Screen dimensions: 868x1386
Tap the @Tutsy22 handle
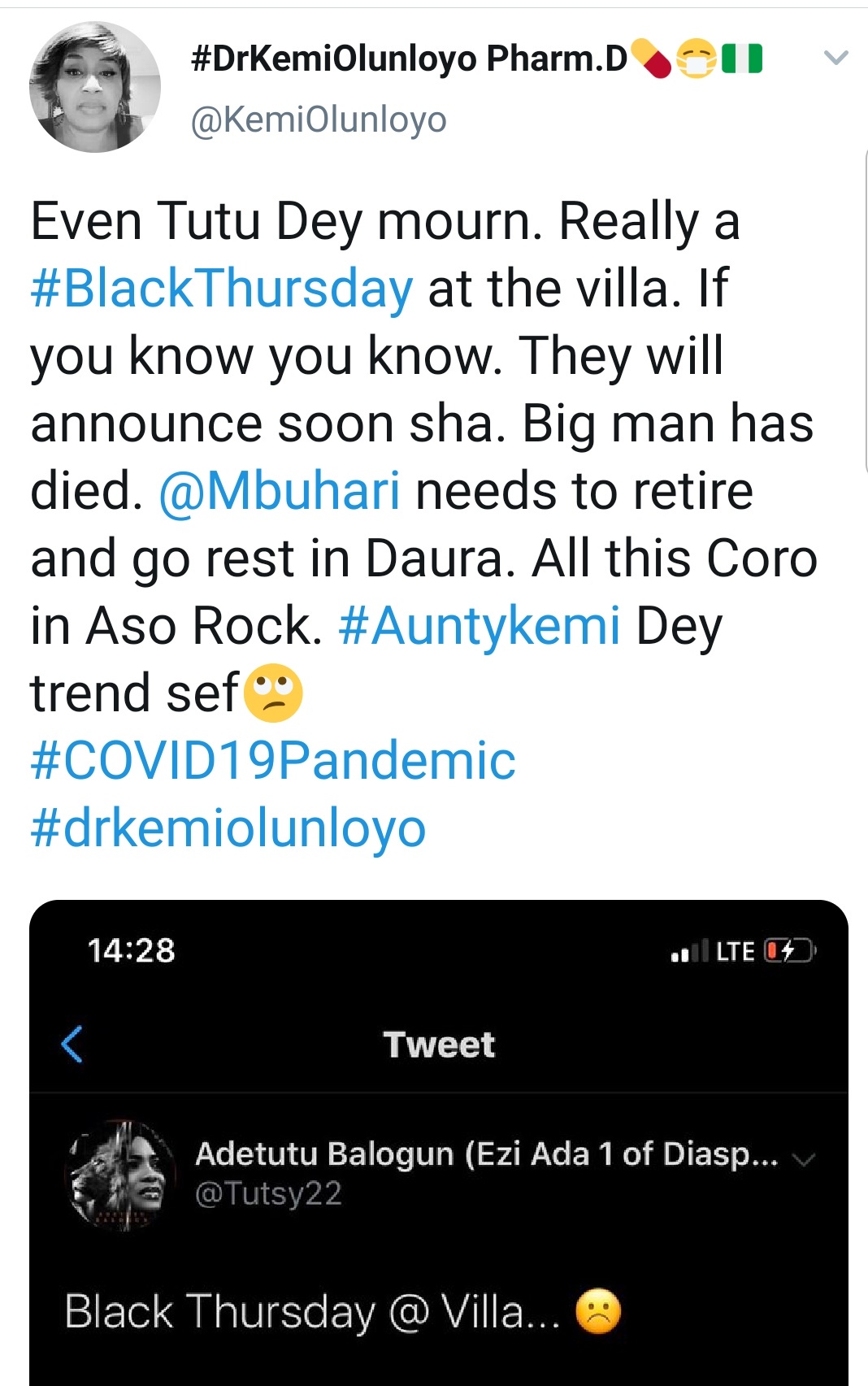[268, 1193]
